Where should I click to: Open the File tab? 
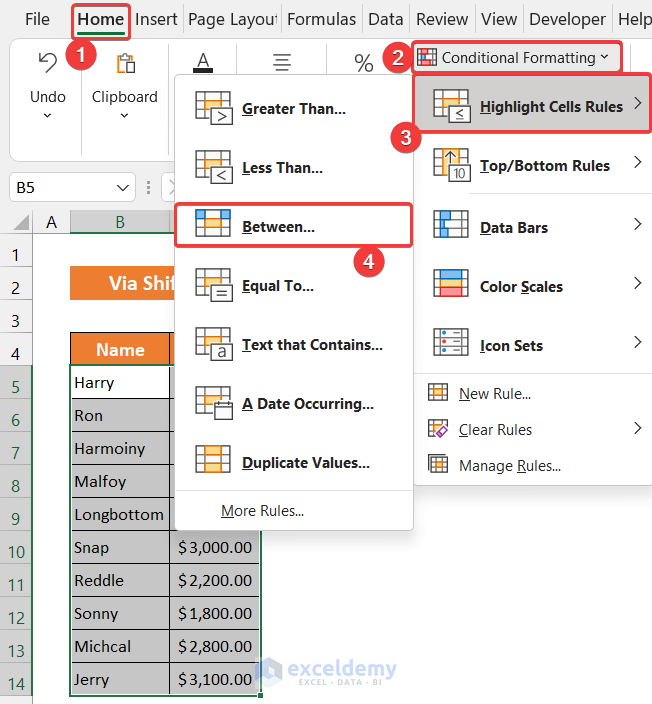tap(37, 19)
